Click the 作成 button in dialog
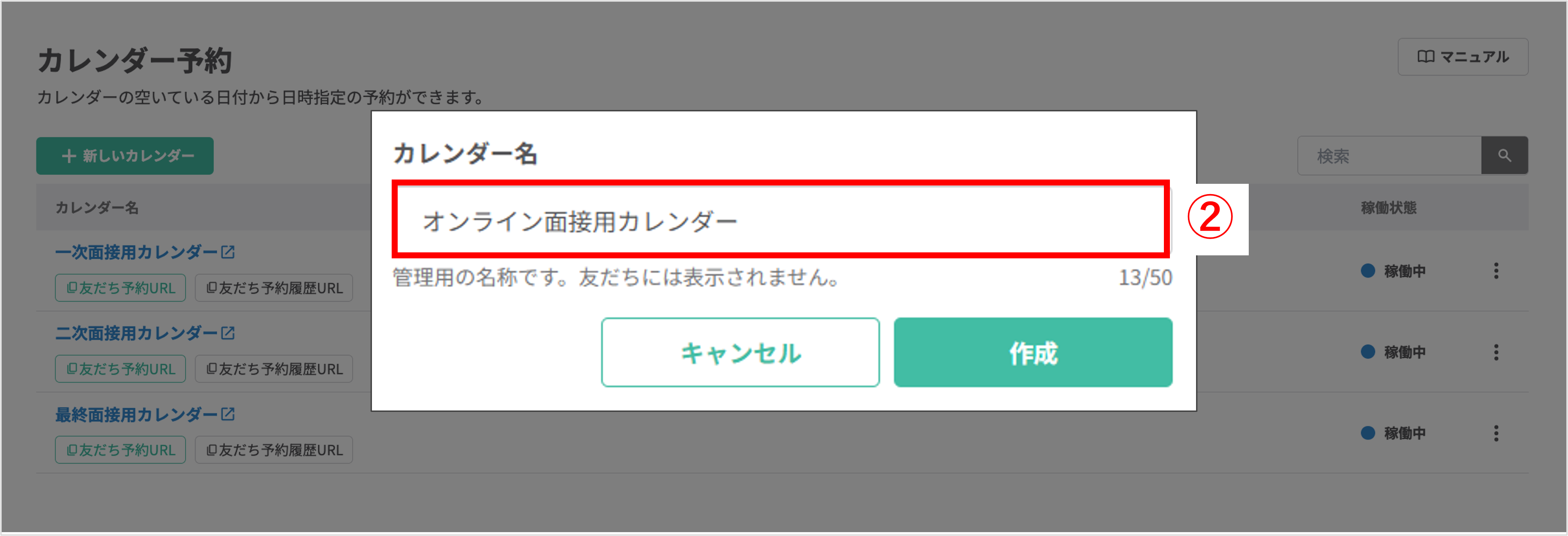1568x536 pixels. (x=1033, y=352)
